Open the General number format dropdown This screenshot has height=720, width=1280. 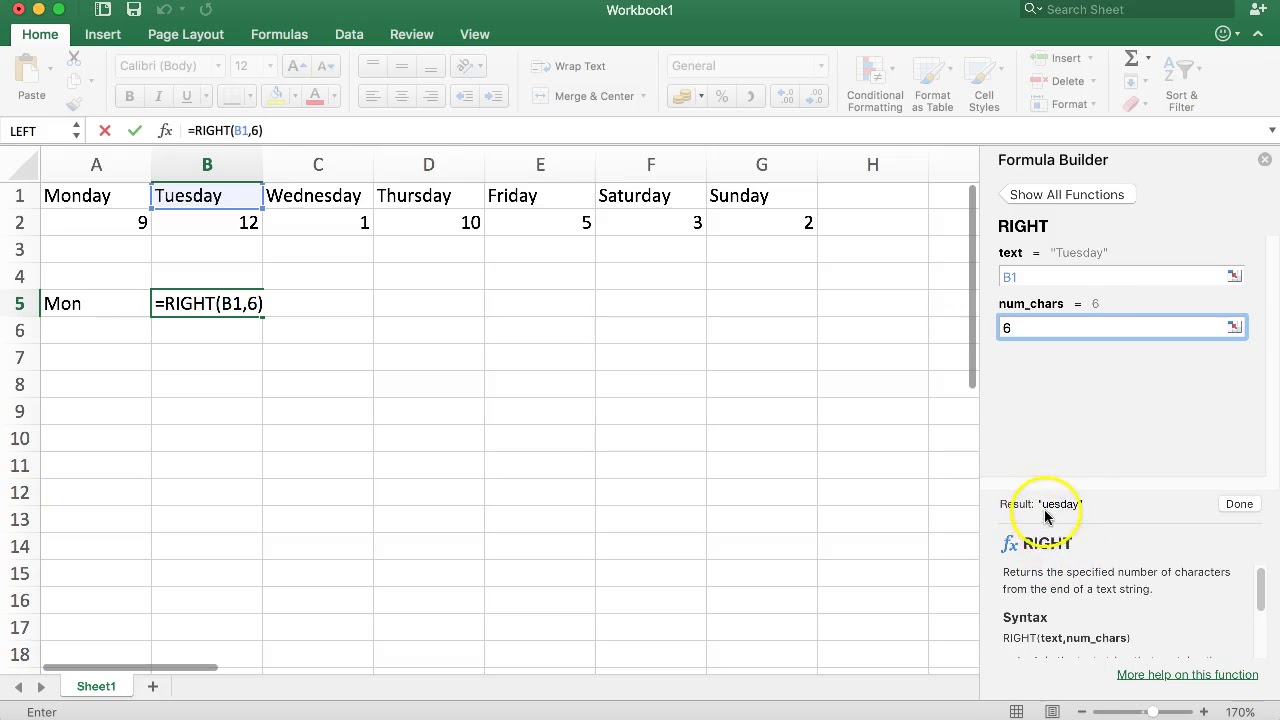click(x=821, y=66)
